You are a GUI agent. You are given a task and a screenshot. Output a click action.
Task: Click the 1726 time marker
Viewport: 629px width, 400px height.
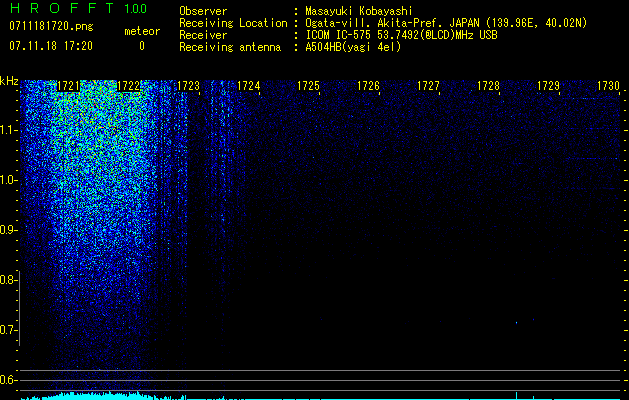(x=369, y=86)
